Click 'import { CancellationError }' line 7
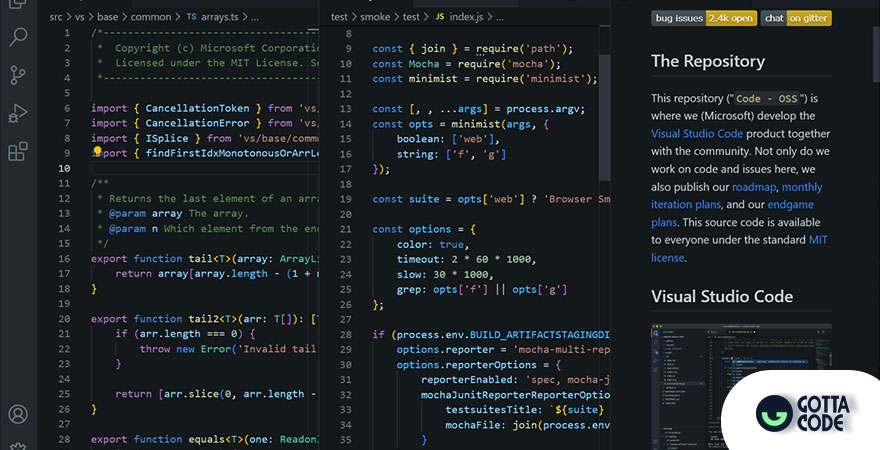The image size is (880, 450). (x=176, y=123)
